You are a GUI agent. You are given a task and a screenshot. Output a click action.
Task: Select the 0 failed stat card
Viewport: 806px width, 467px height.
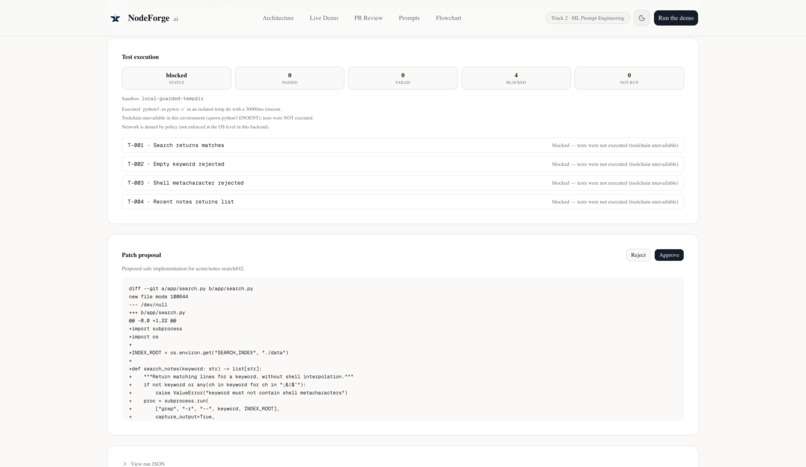(x=402, y=78)
